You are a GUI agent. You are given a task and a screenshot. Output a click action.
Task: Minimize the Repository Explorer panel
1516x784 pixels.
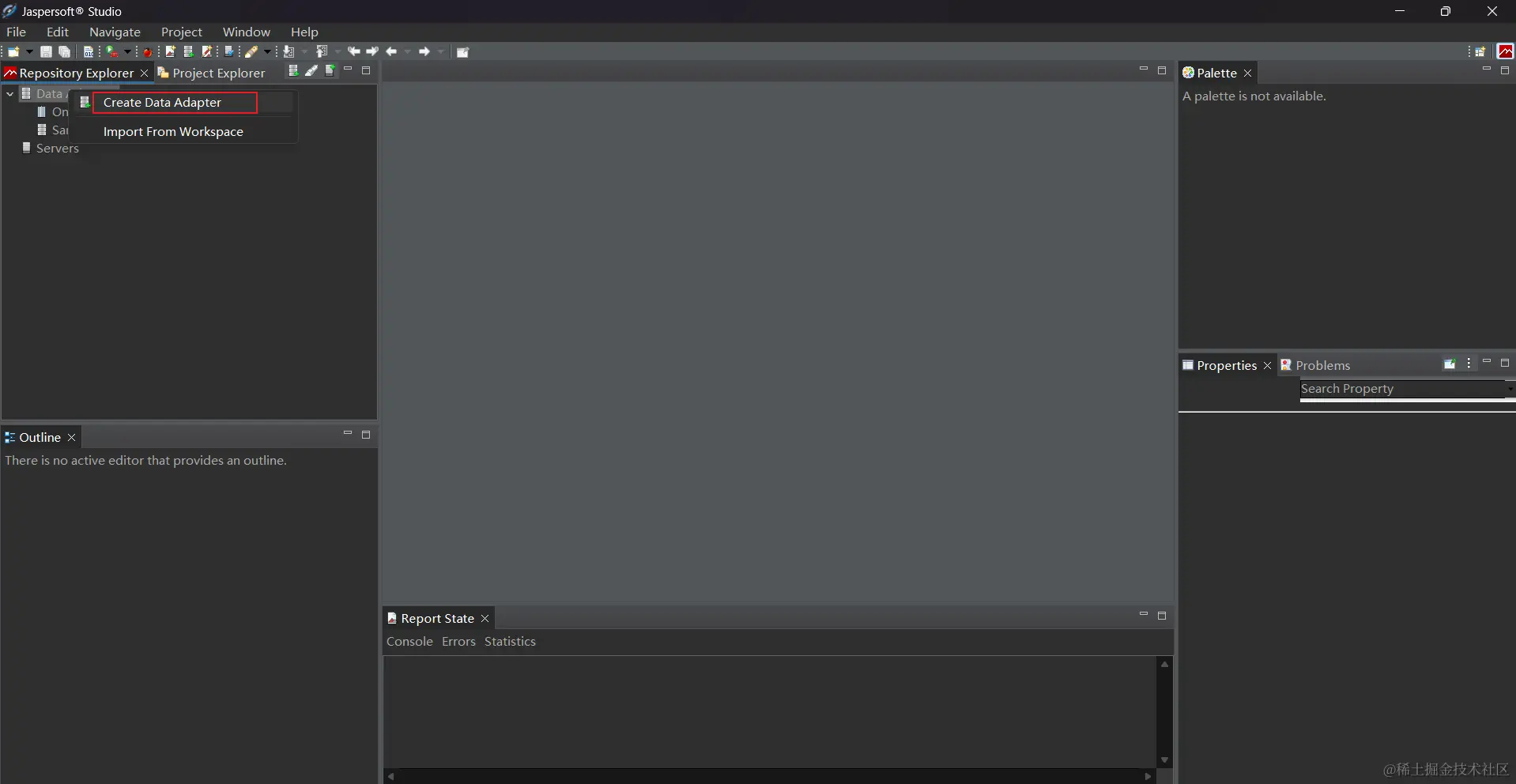348,70
